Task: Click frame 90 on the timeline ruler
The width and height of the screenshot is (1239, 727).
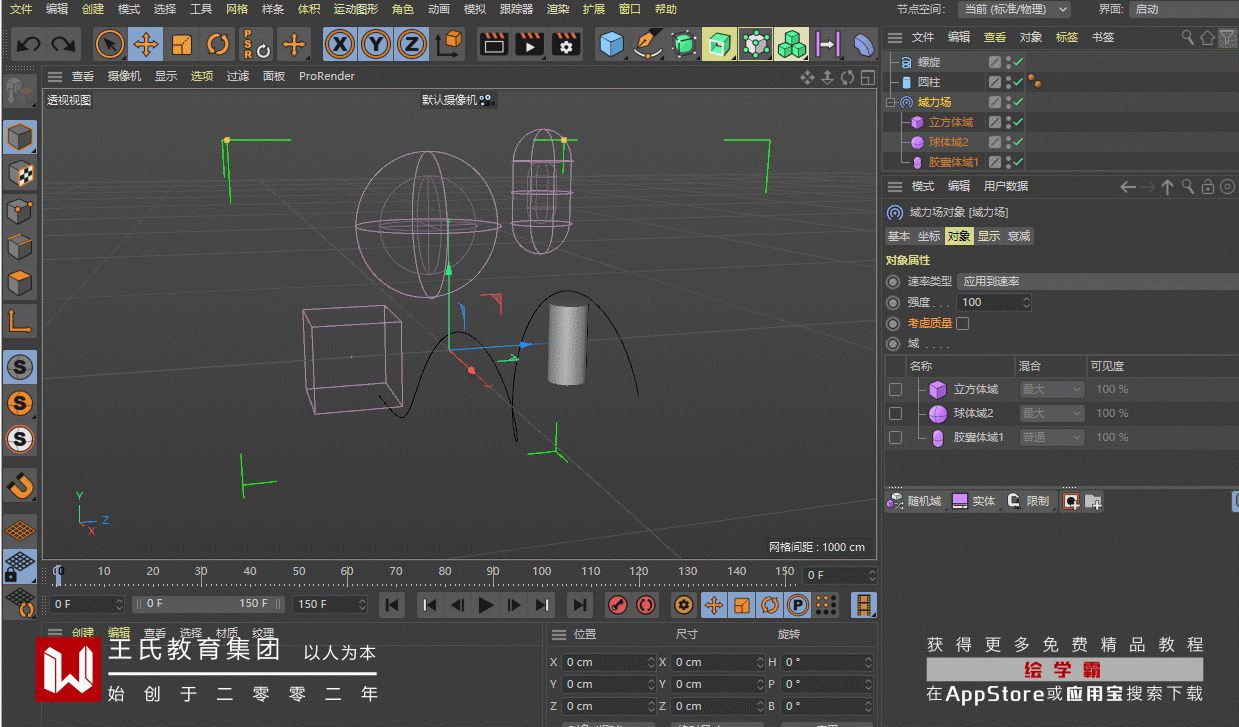Action: tap(493, 572)
